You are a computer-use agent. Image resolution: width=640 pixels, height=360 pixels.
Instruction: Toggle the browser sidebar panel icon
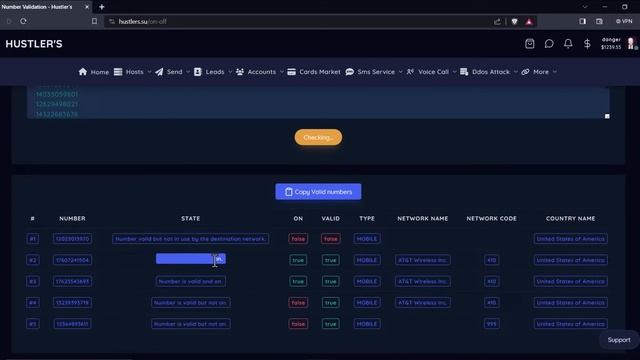pyautogui.click(x=582, y=21)
